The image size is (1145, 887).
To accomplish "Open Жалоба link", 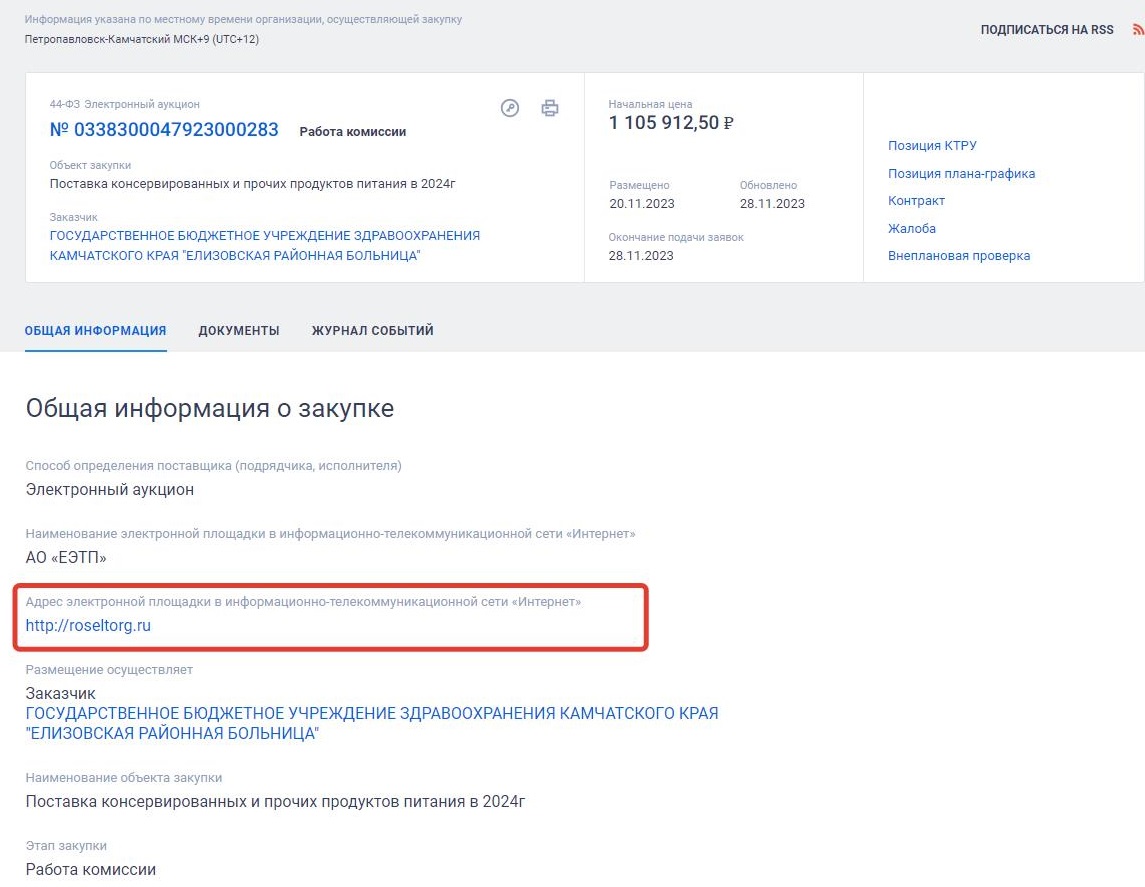I will 911,229.
